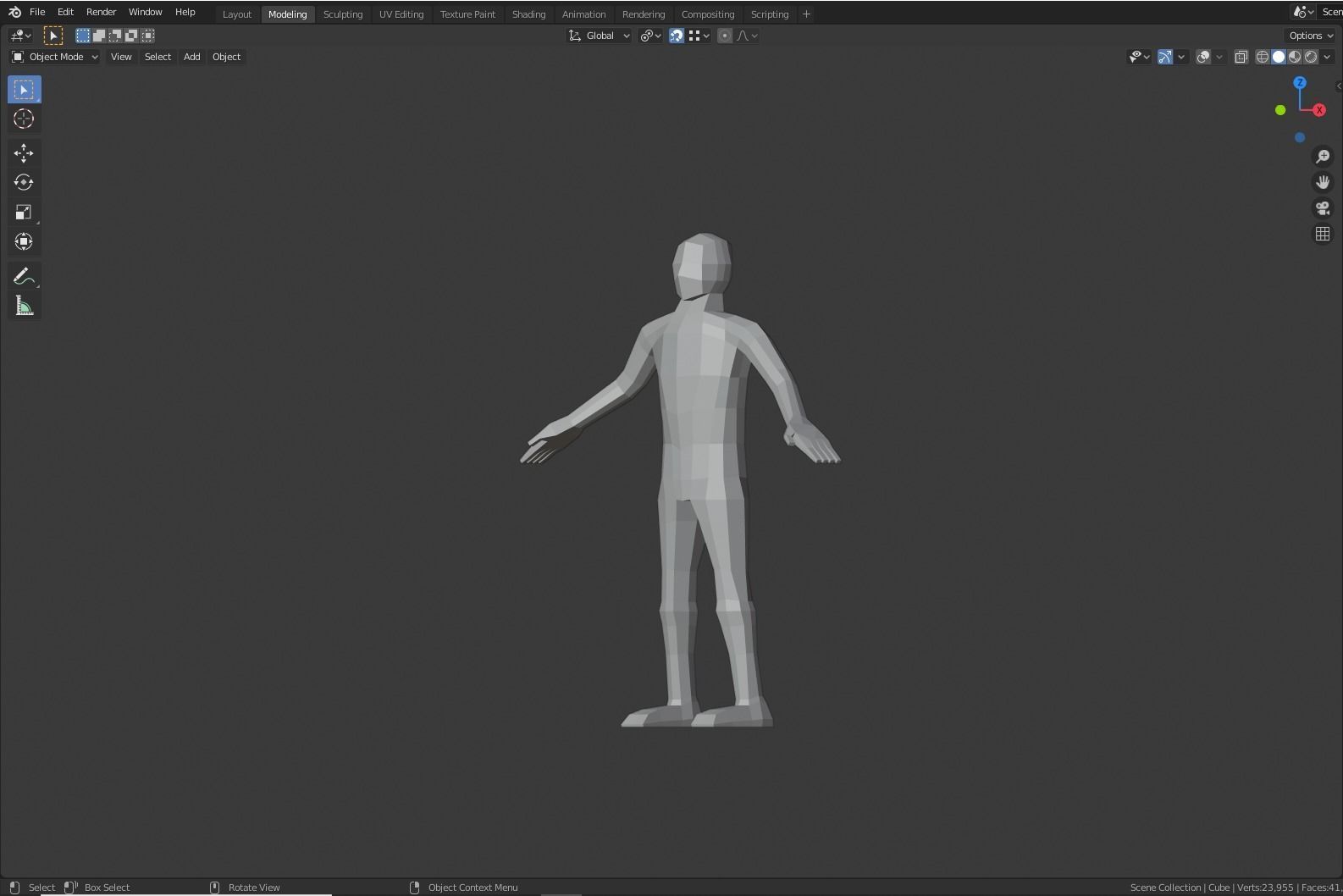This screenshot has height=896, width=1343.
Task: Switch to material preview shading
Action: pyautogui.click(x=1295, y=57)
